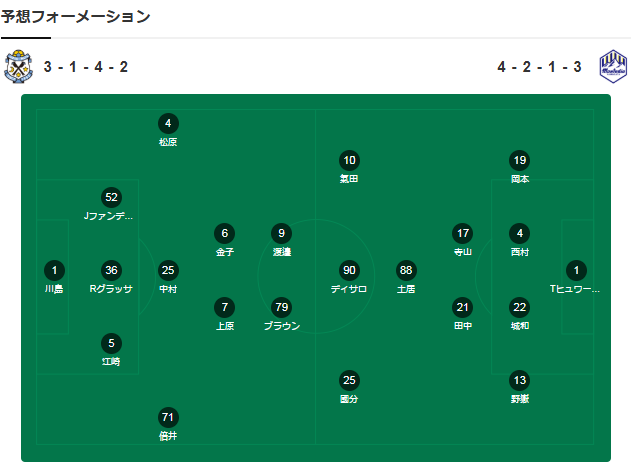
Task: Select player number 90 ディサロ circle
Action: point(349,270)
